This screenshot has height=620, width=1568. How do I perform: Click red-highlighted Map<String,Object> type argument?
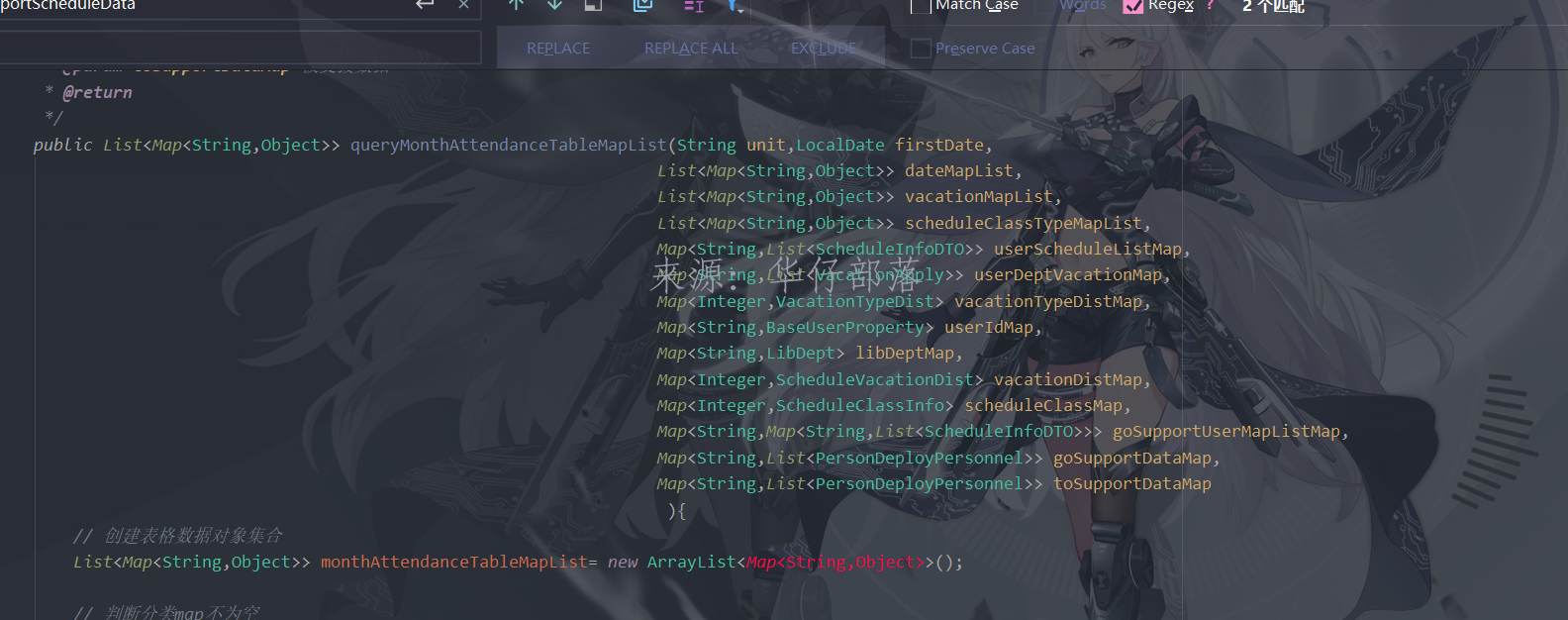pyautogui.click(x=835, y=562)
